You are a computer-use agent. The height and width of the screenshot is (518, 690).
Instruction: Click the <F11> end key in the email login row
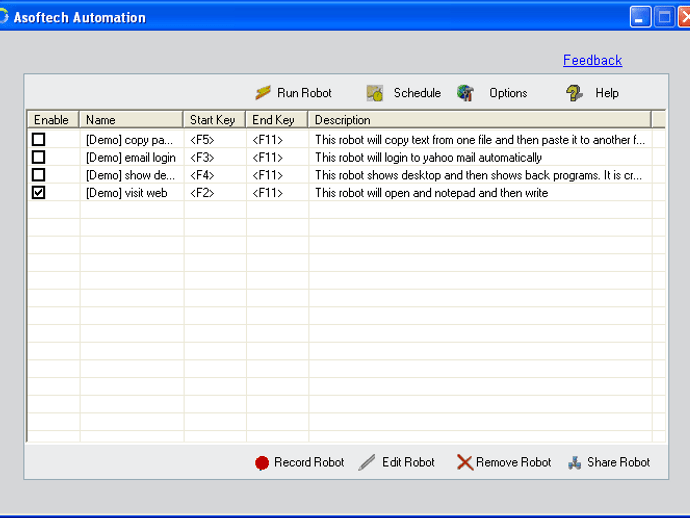(268, 158)
